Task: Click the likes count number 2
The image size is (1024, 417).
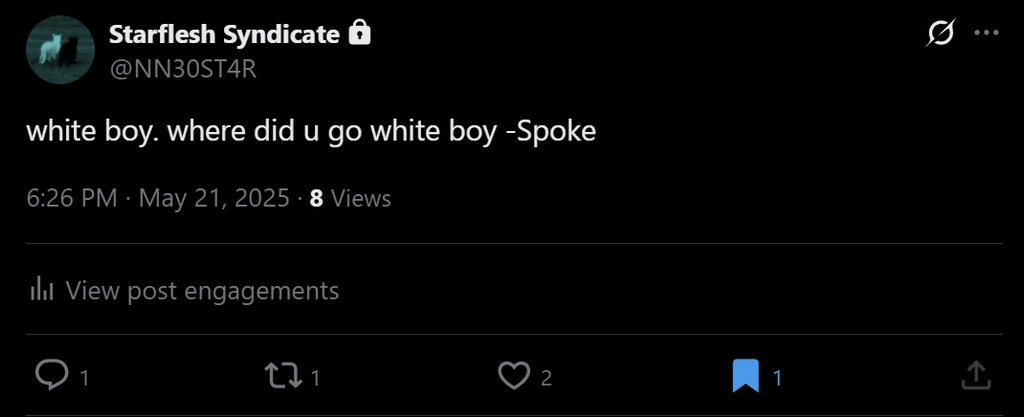Action: click(546, 378)
